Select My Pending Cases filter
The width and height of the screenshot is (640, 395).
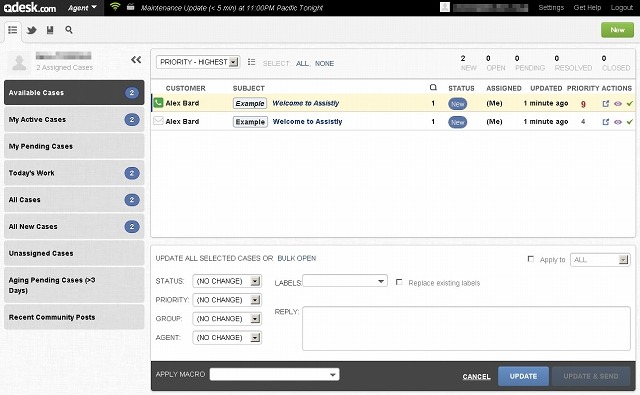pos(74,146)
